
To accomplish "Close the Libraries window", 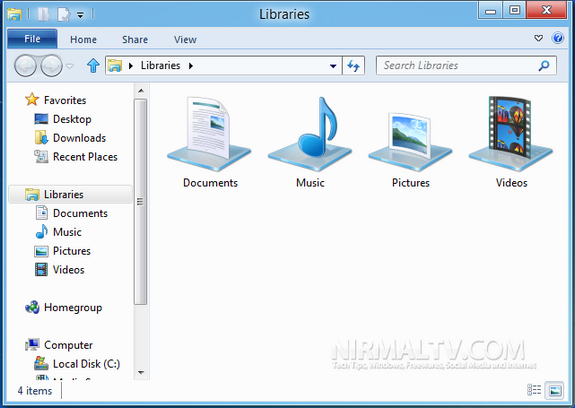I will [x=546, y=10].
